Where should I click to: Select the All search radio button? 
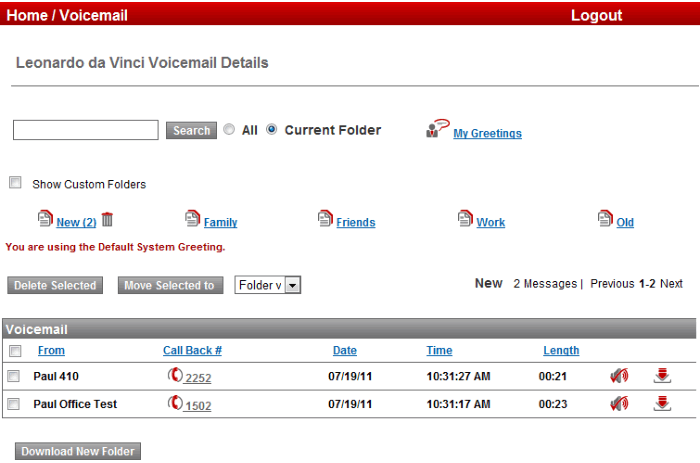point(229,129)
